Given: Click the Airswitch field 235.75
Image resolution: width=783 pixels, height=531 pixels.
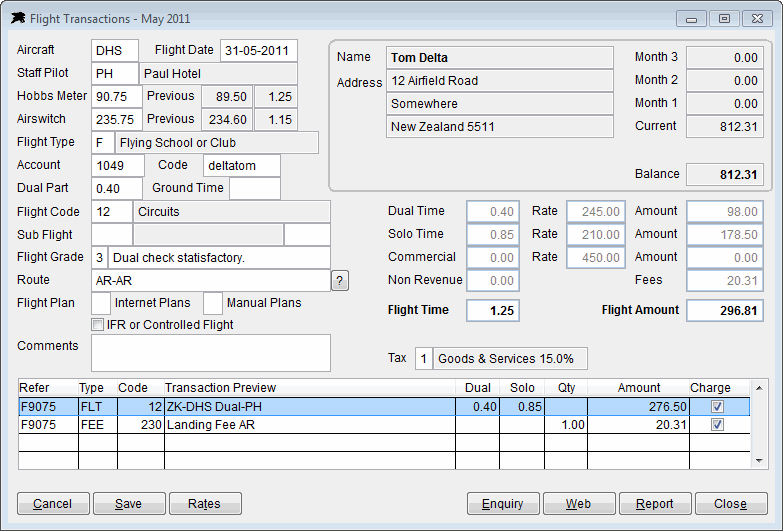Looking at the screenshot, I should [x=117, y=119].
